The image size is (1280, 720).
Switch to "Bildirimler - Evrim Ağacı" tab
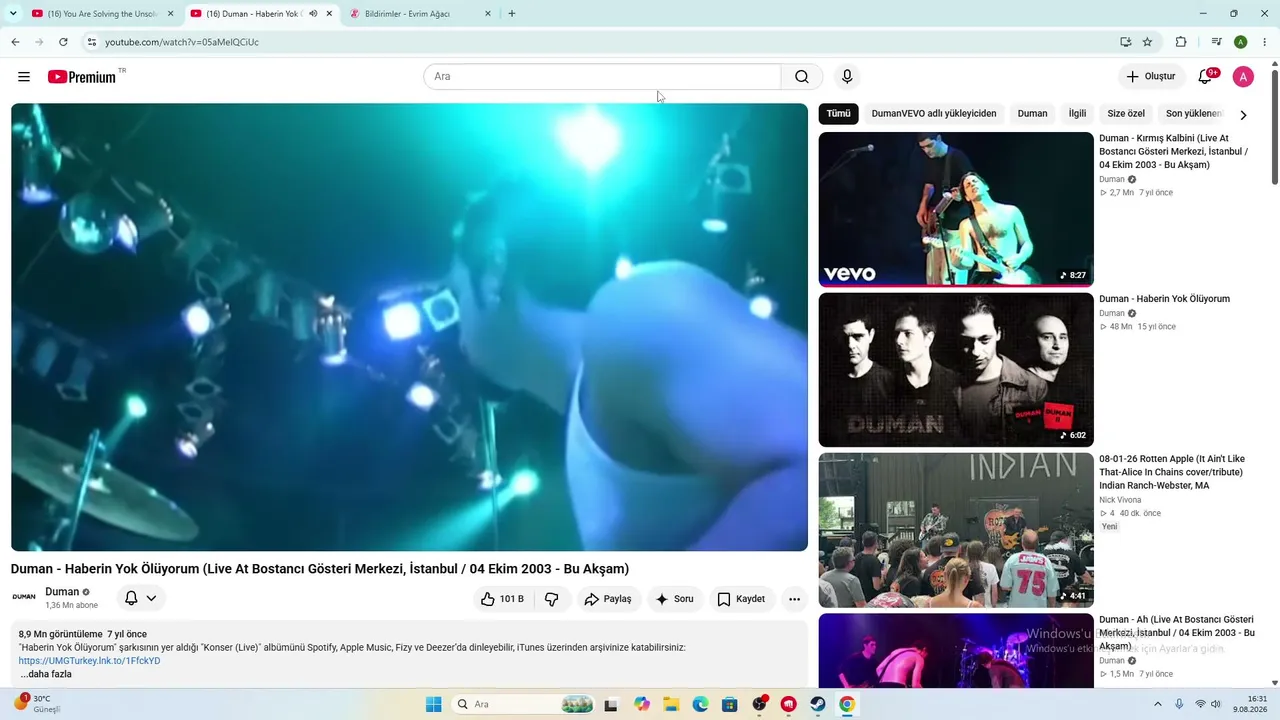pos(420,14)
